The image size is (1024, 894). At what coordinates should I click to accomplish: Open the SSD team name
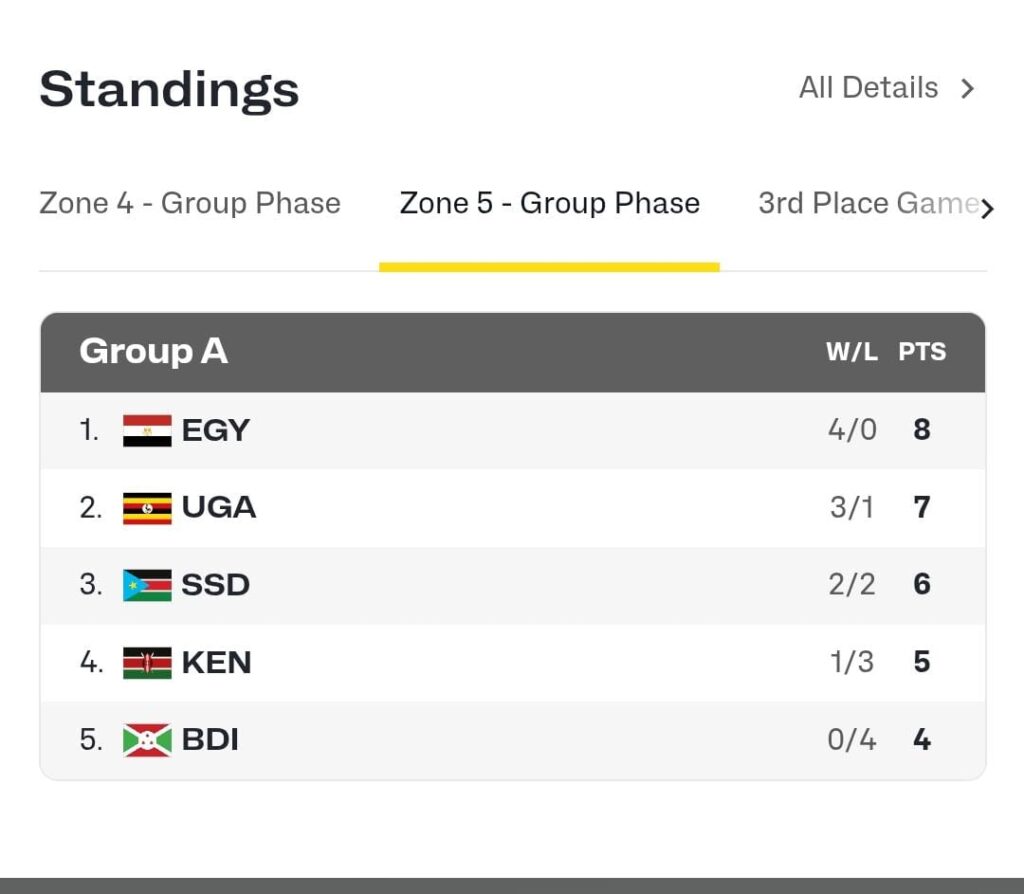click(x=215, y=585)
